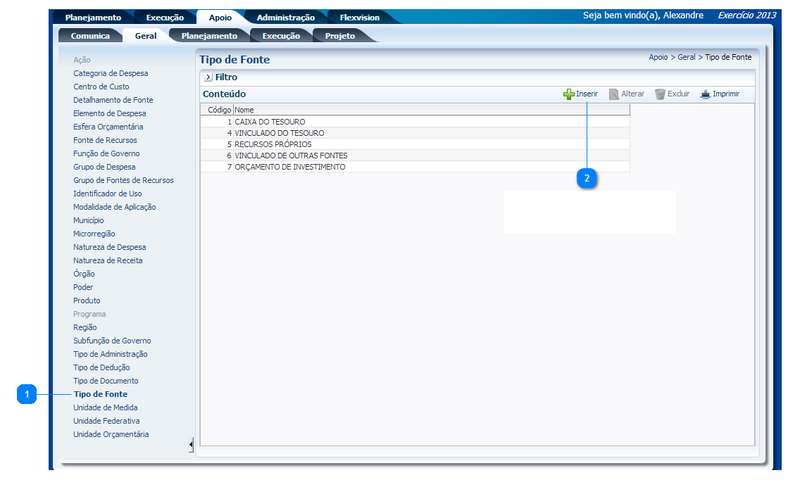
Task: Sort by the Código column header
Action: [x=218, y=109]
